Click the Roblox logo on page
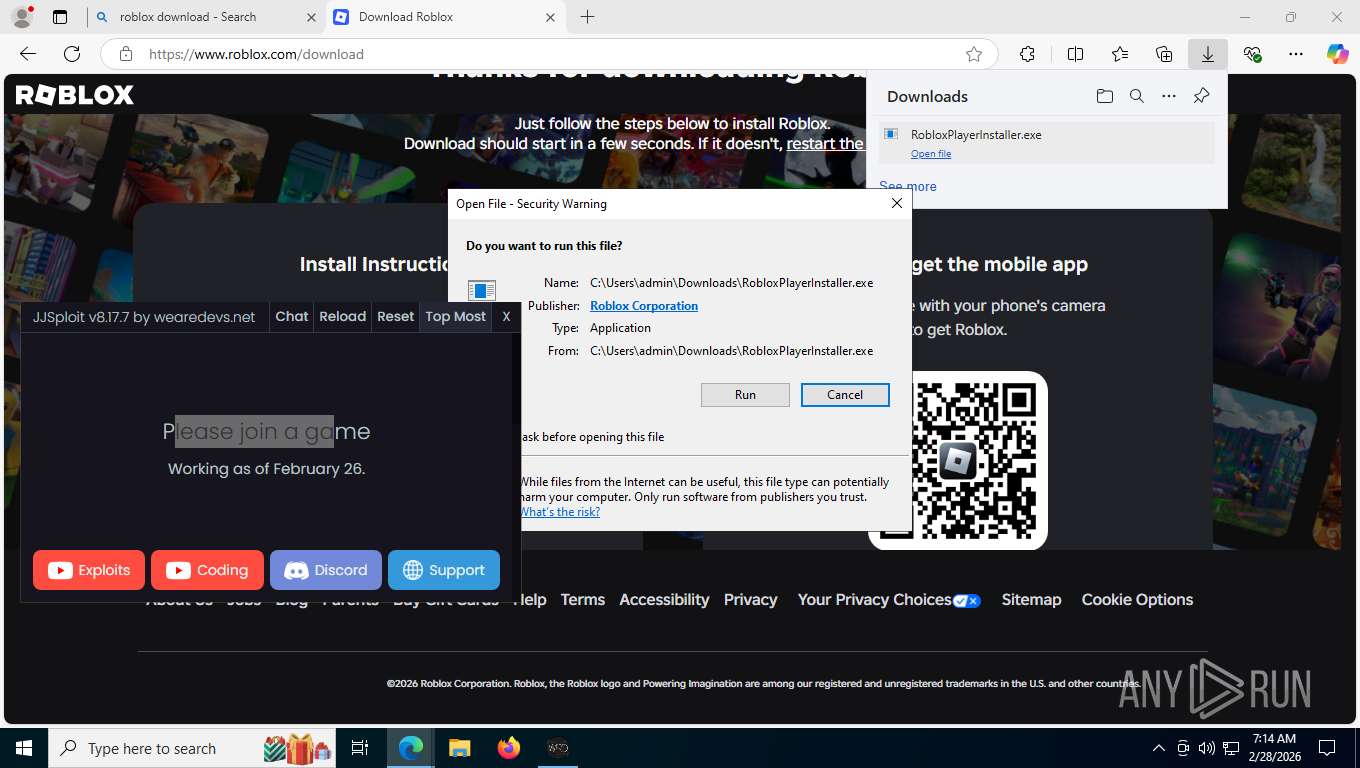Viewport: 1360px width, 768px height. tap(75, 95)
